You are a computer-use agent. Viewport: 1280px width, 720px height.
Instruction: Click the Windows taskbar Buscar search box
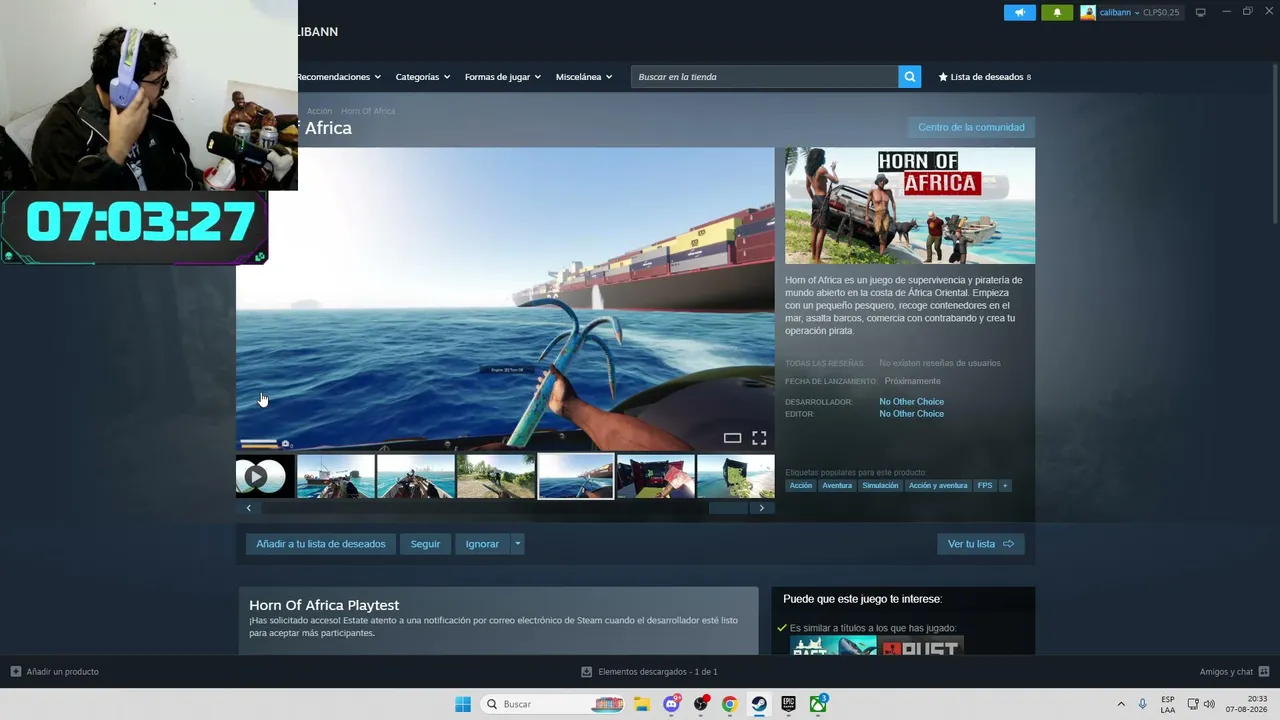click(x=551, y=704)
